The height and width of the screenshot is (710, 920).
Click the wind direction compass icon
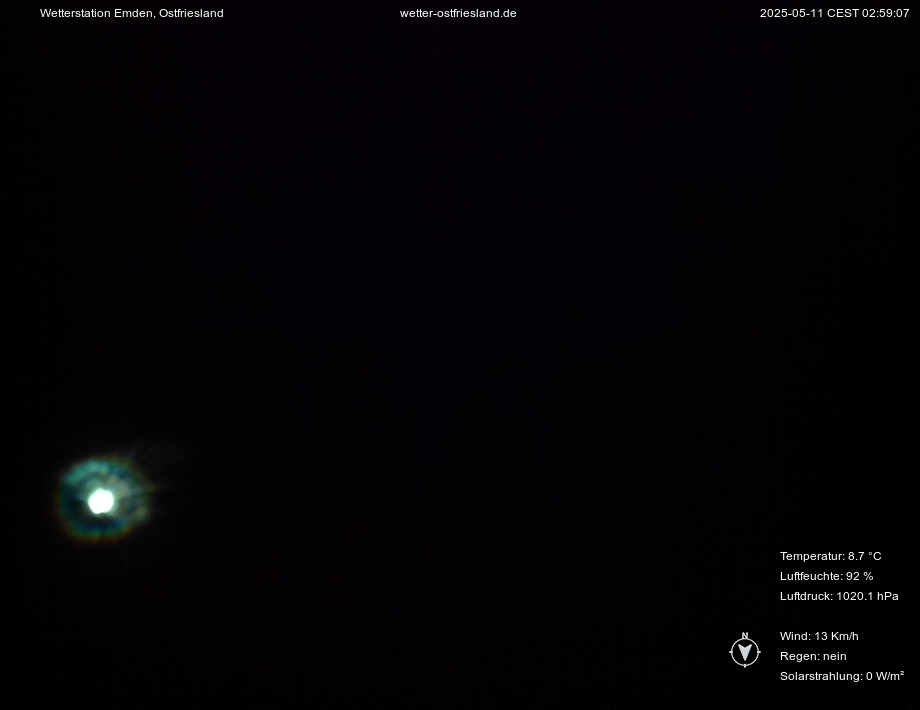(x=745, y=650)
